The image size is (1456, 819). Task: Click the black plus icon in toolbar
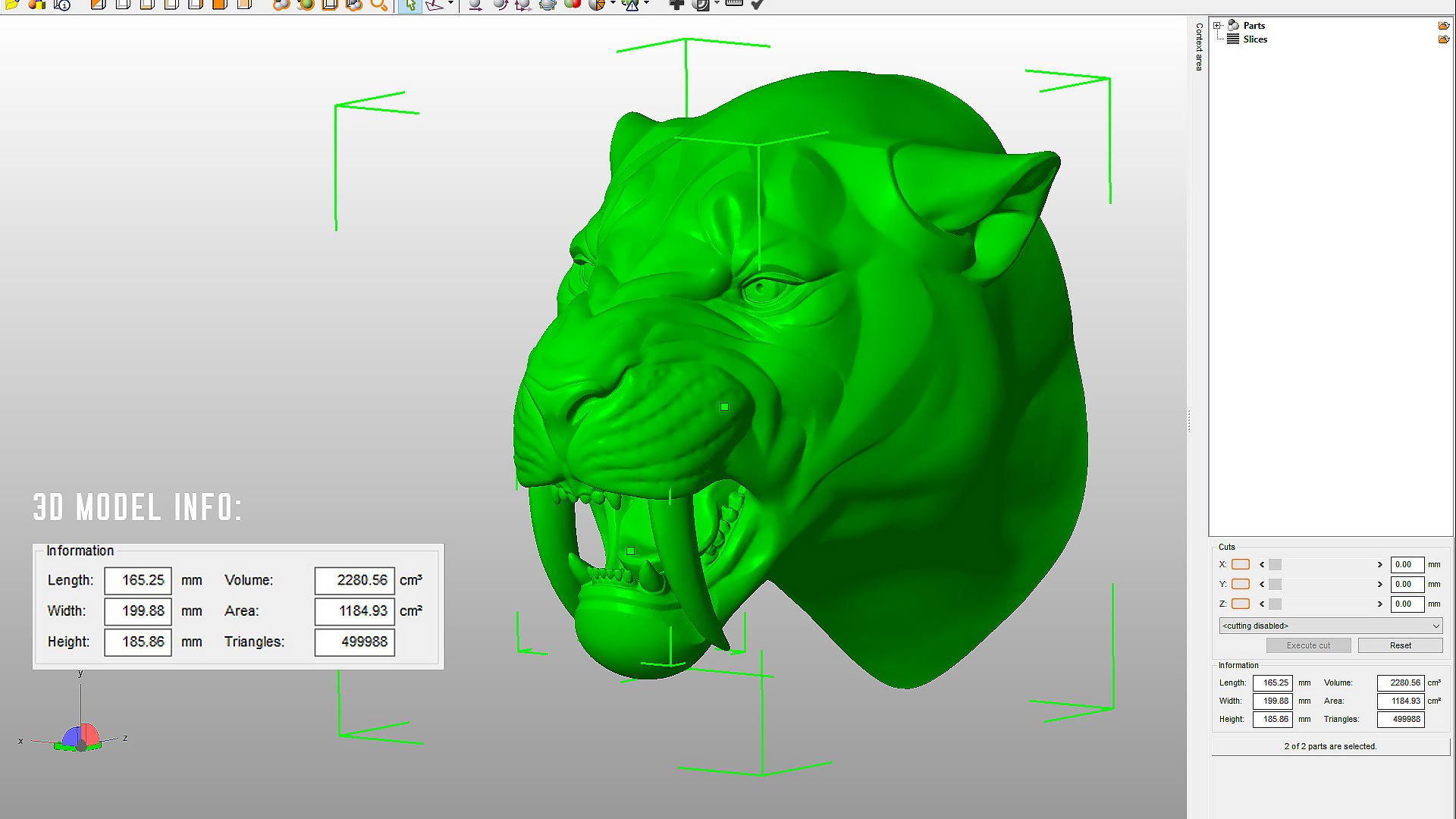click(676, 5)
